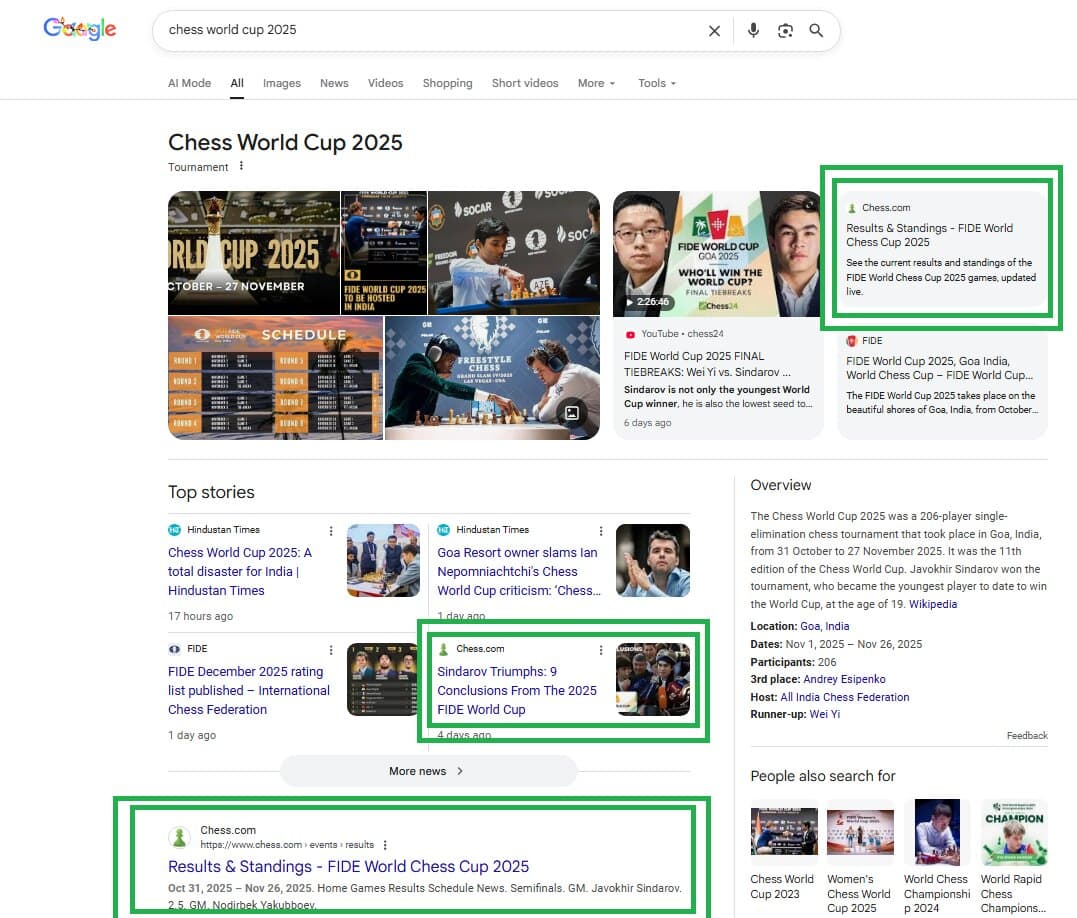Switch to AI Mode tab
Image resolution: width=1077 pixels, height=918 pixels.
190,83
